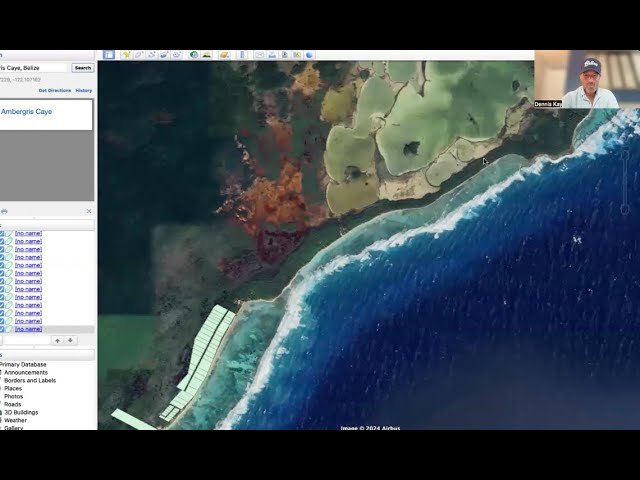Image resolution: width=640 pixels, height=480 pixels.
Task: Select the Weather layer
Action: point(16,420)
